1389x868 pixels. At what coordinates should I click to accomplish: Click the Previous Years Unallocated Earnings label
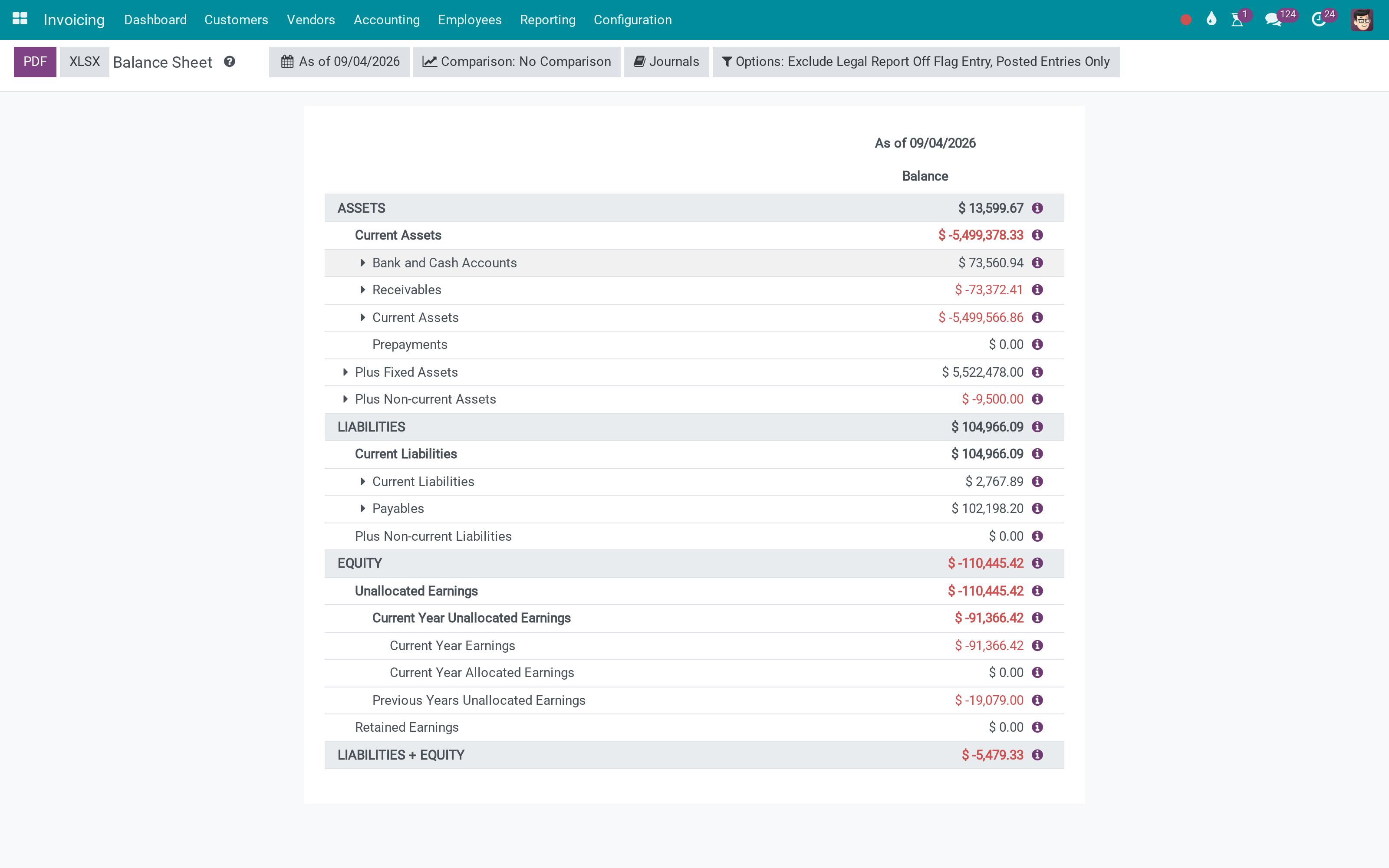tap(479, 700)
